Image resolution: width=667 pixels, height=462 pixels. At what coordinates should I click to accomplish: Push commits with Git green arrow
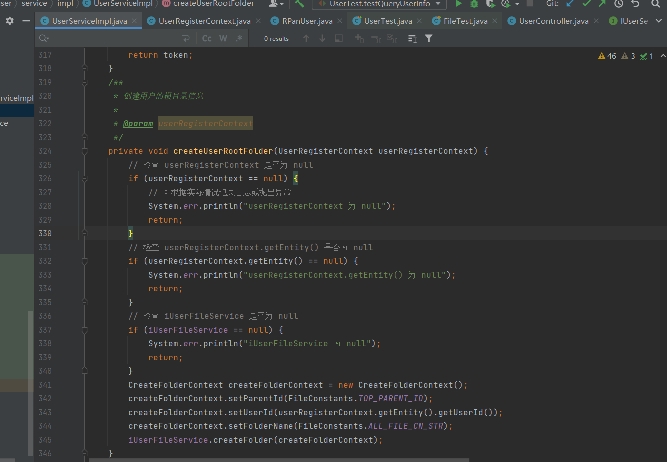coord(602,4)
